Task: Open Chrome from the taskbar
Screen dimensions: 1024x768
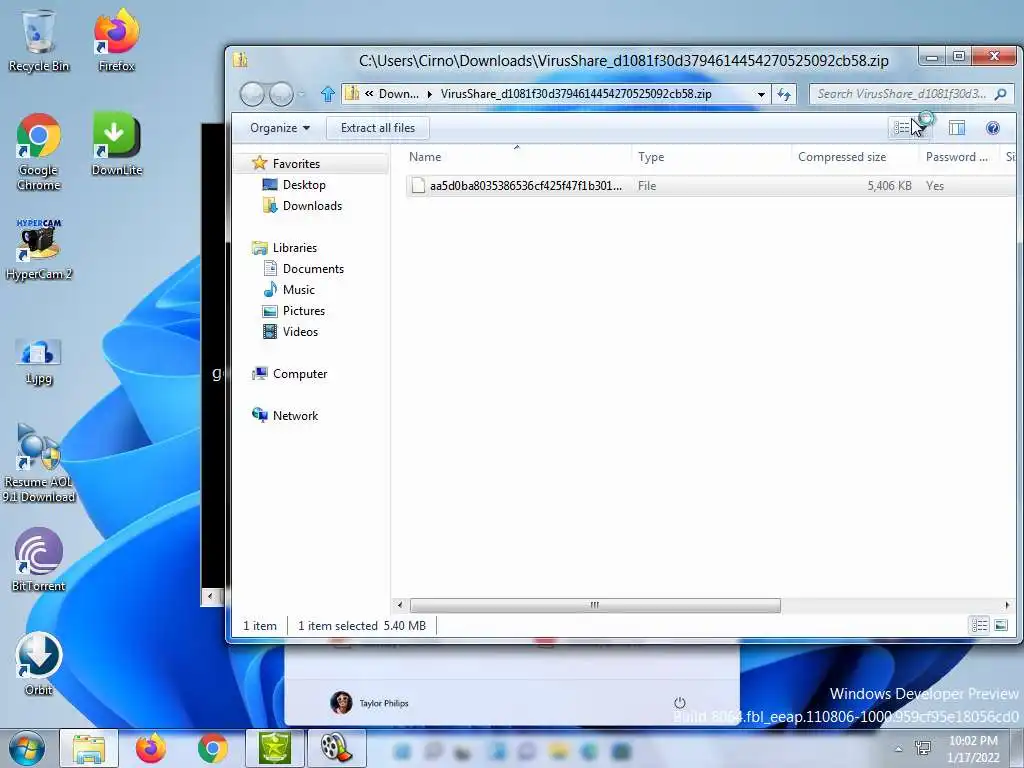Action: pyautogui.click(x=212, y=748)
